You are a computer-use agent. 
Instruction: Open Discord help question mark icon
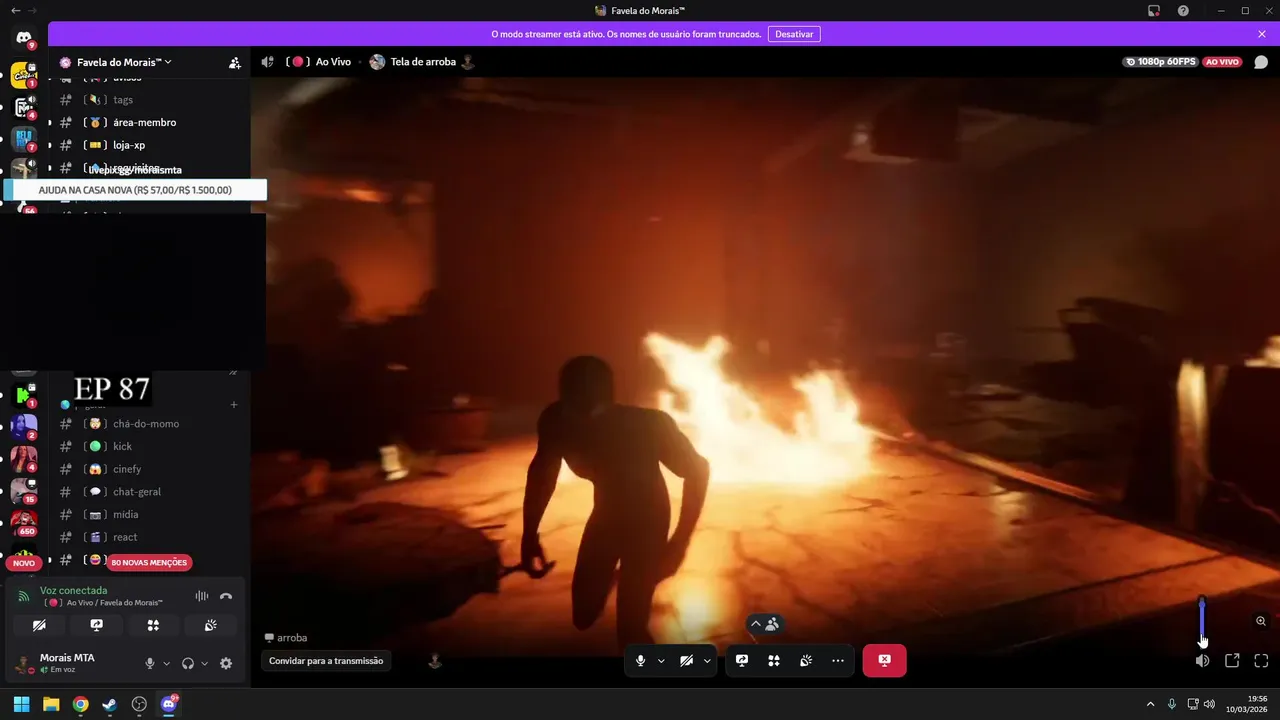tap(1184, 10)
